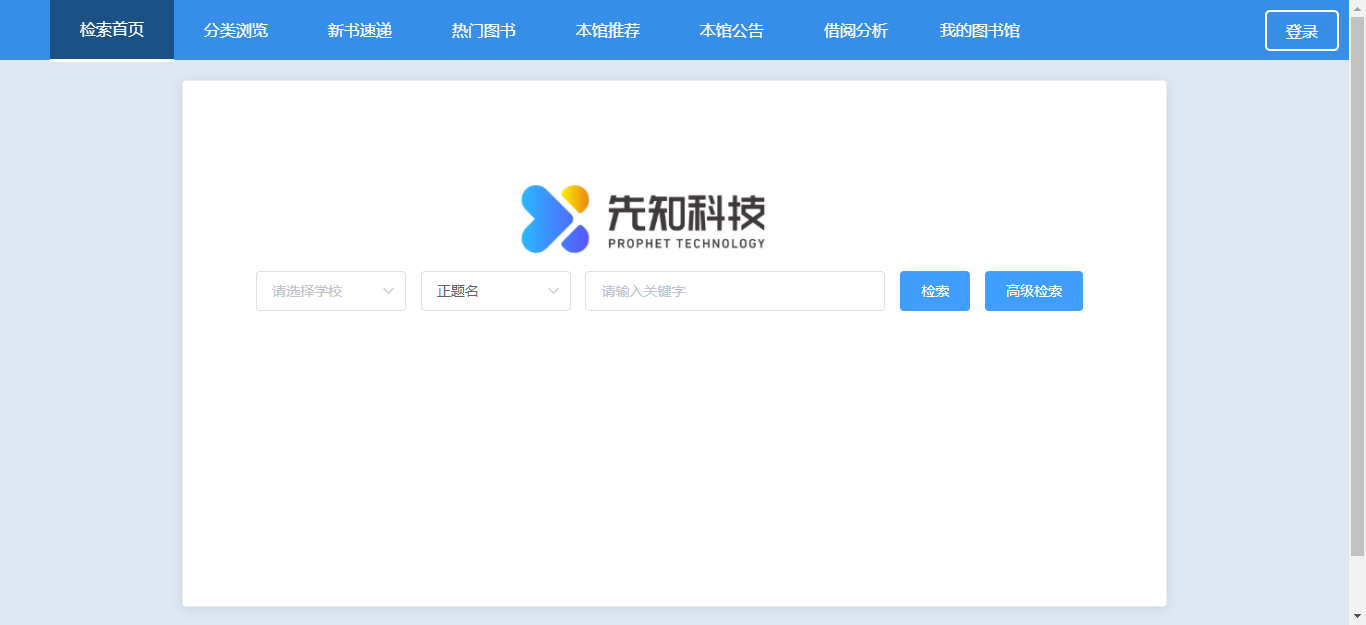Go to 我的图书馆

pyautogui.click(x=980, y=30)
